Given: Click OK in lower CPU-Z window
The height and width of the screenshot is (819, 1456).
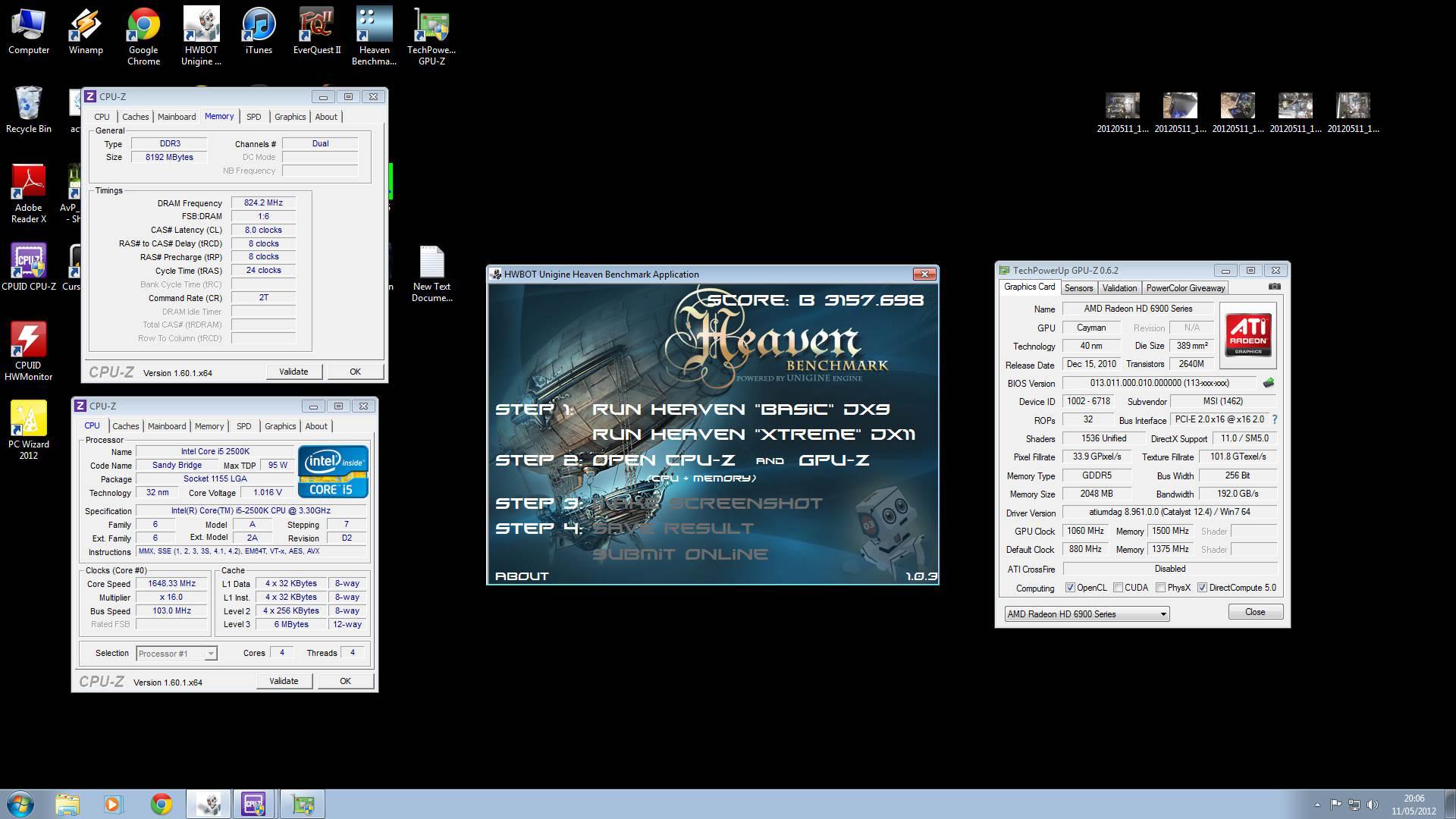Looking at the screenshot, I should coord(345,681).
